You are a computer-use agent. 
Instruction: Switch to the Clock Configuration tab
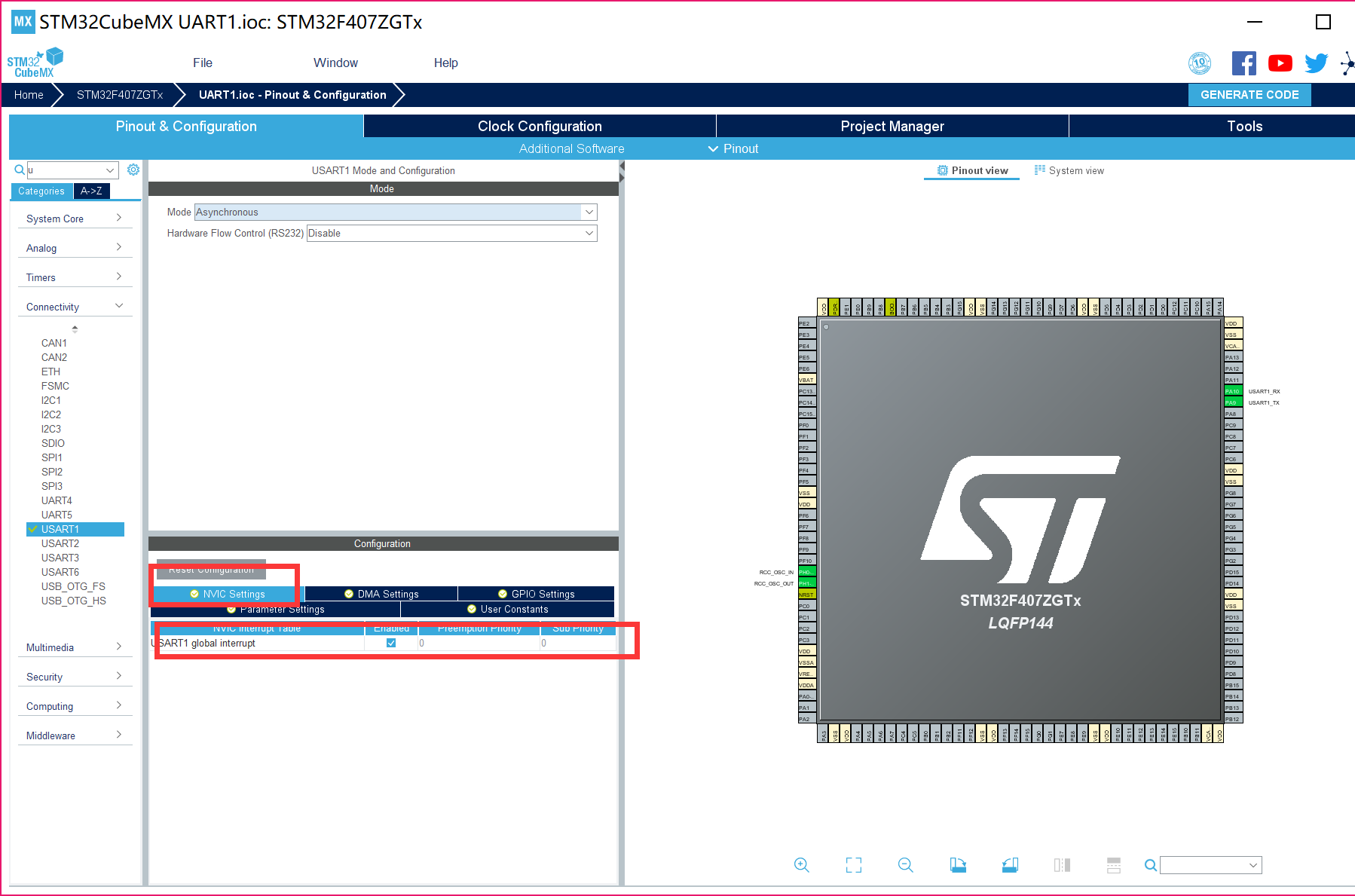coord(539,126)
